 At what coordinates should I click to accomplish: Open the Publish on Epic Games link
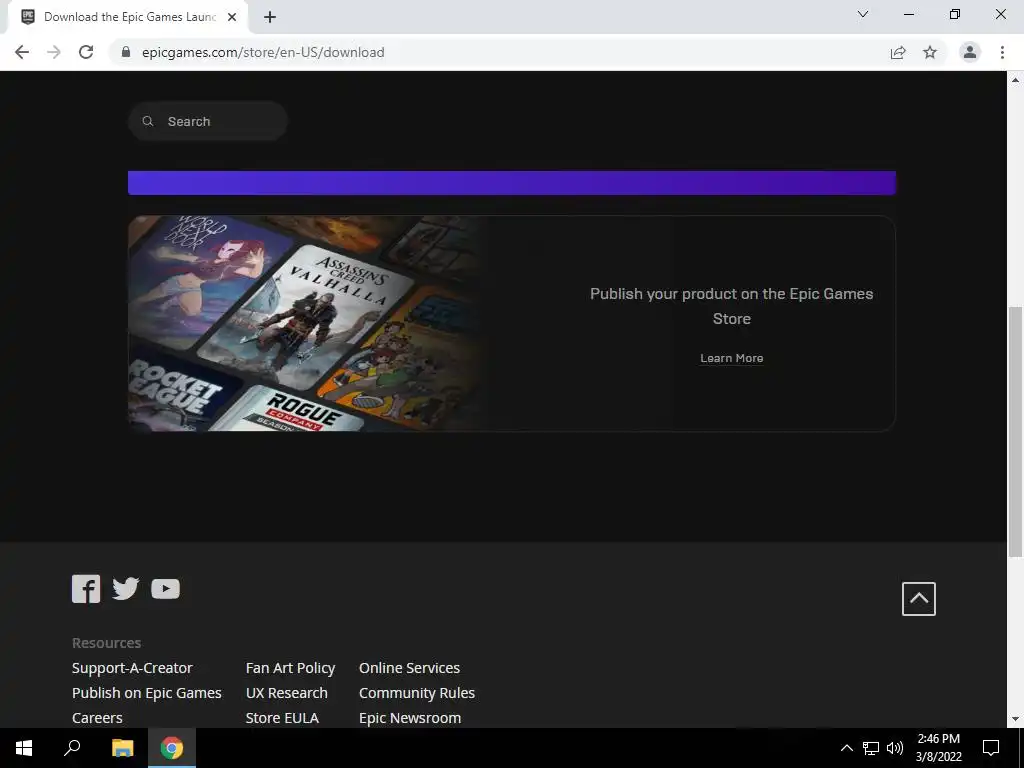point(146,693)
